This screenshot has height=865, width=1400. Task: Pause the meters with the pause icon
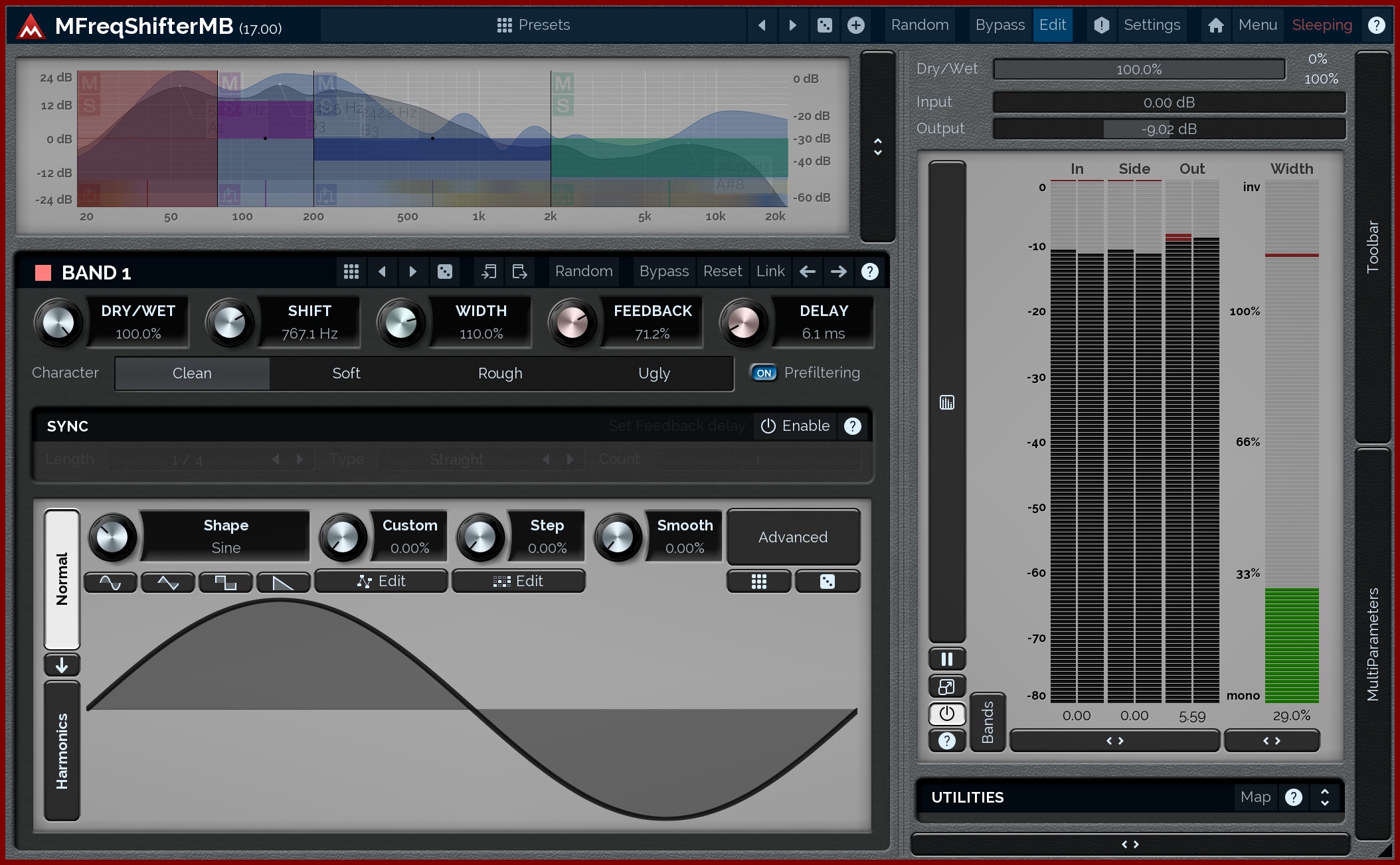[946, 659]
